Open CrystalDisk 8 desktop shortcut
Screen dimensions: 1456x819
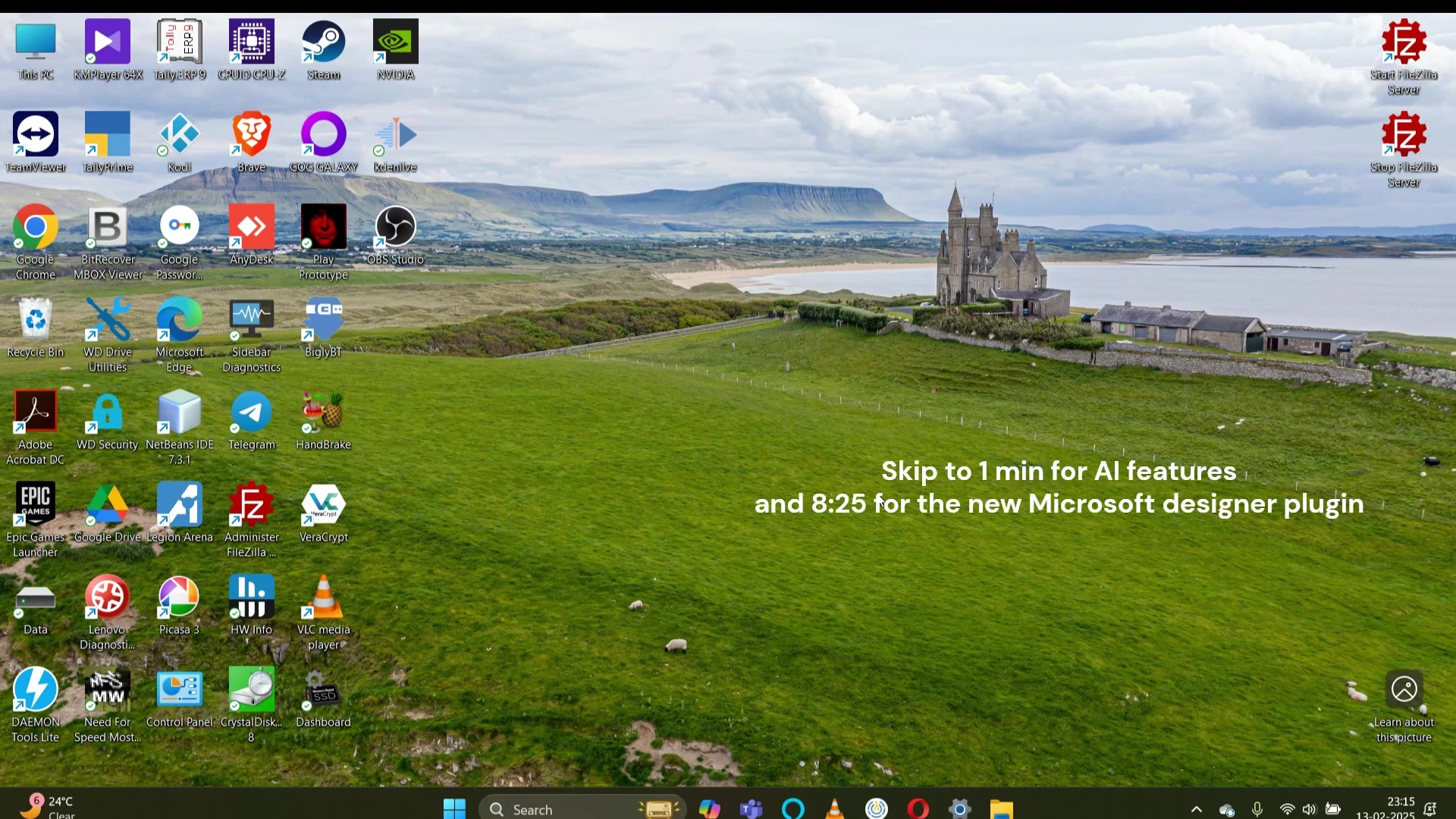pos(252,705)
